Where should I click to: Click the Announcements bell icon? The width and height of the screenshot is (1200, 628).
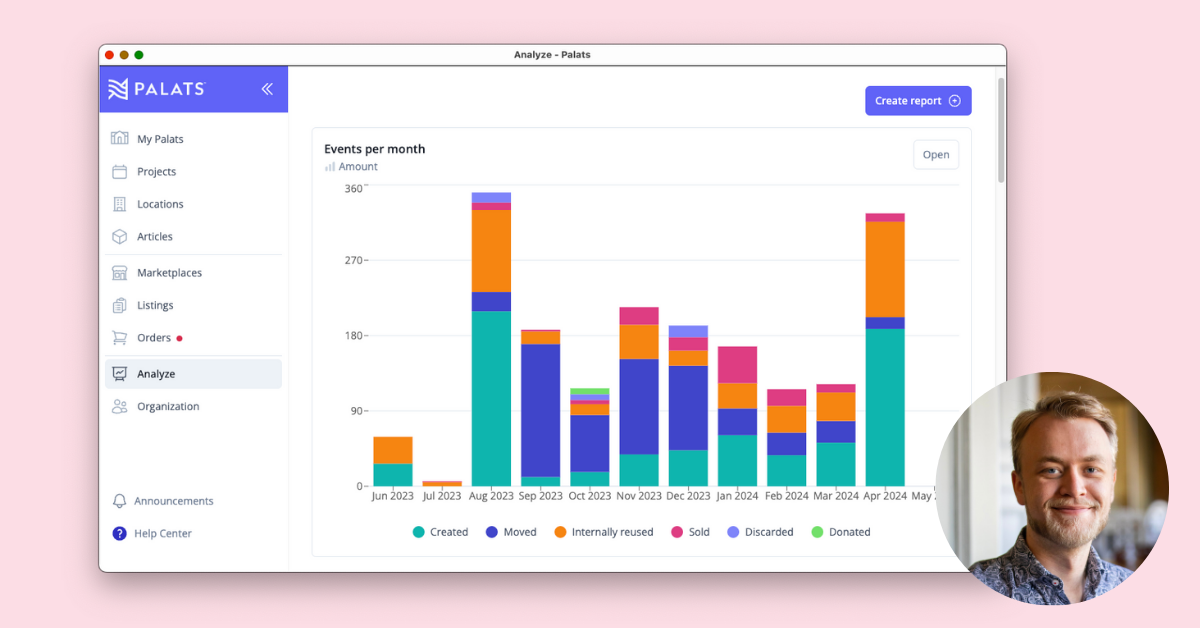tap(120, 501)
